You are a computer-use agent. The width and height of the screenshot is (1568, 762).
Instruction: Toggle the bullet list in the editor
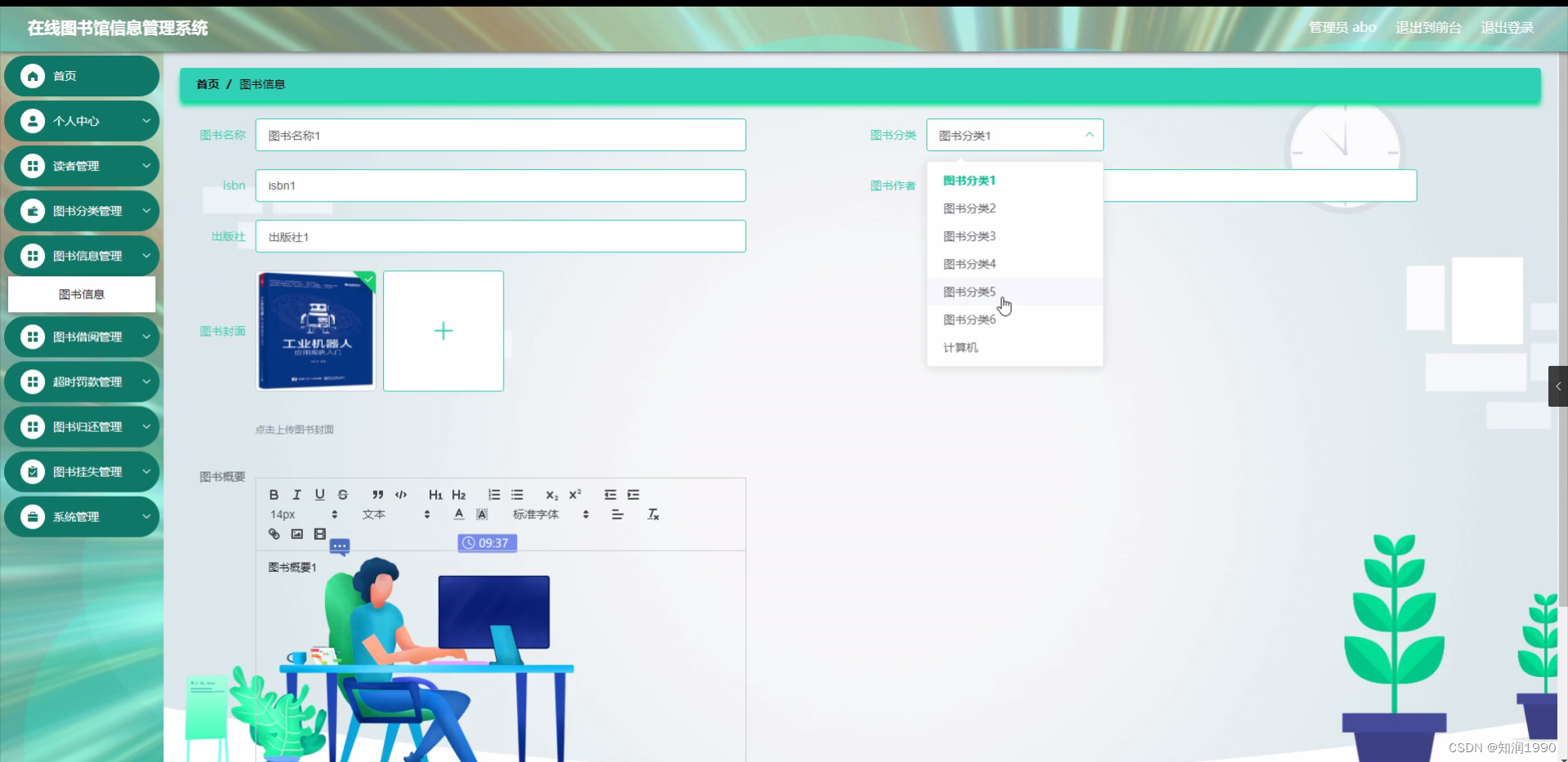[518, 494]
